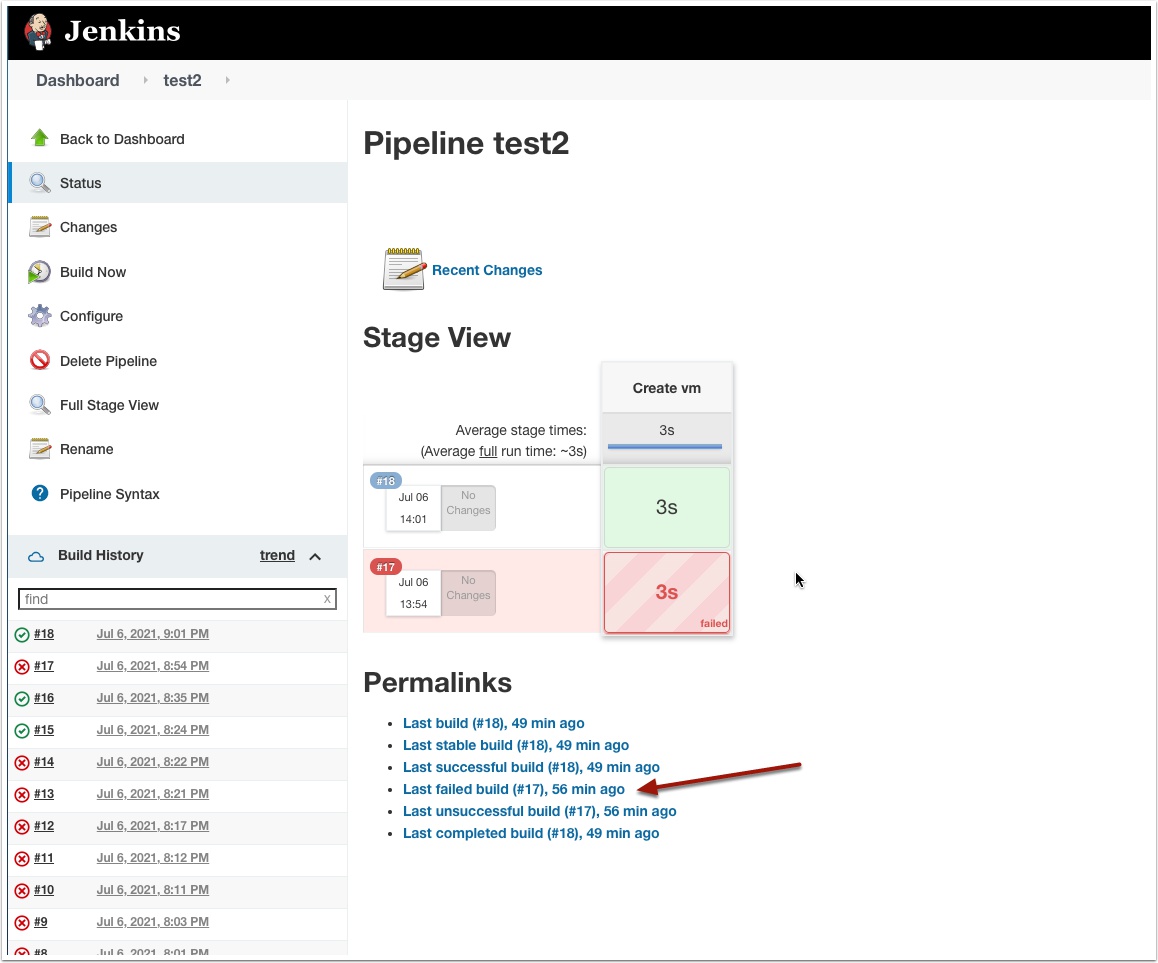1158x963 pixels.
Task: Click the red failed status icon for build #17
Action: [22, 667]
